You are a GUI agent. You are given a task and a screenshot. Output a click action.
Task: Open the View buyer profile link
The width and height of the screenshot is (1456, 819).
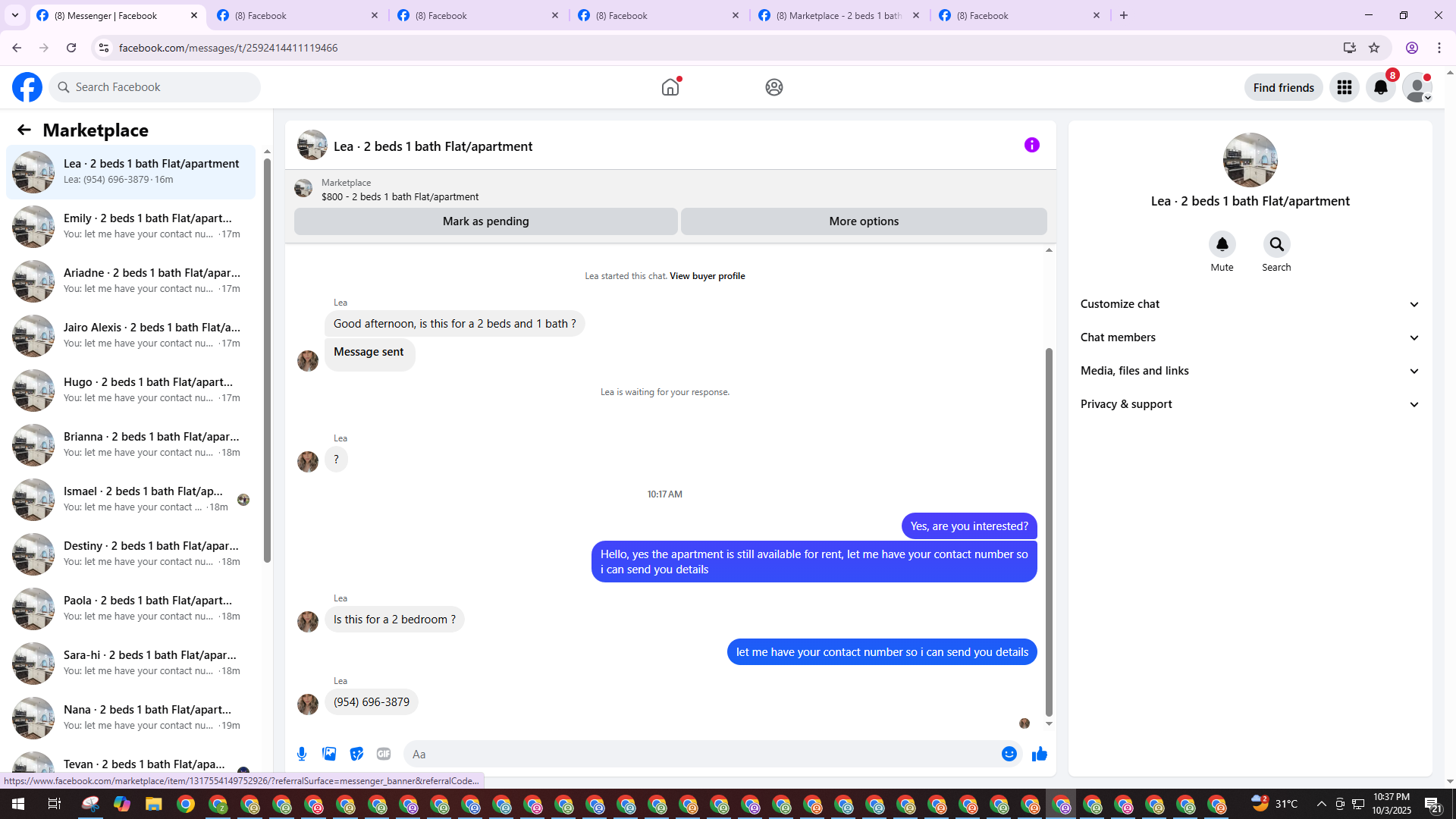[x=708, y=276]
